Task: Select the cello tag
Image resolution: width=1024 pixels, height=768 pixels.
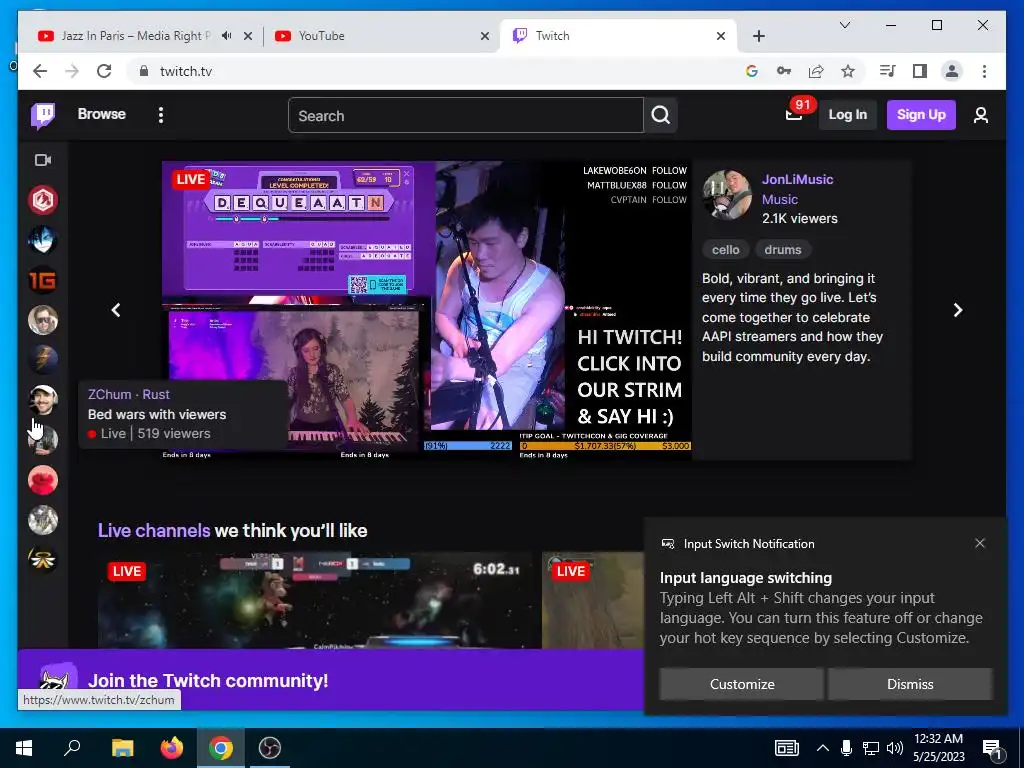Action: [726, 249]
